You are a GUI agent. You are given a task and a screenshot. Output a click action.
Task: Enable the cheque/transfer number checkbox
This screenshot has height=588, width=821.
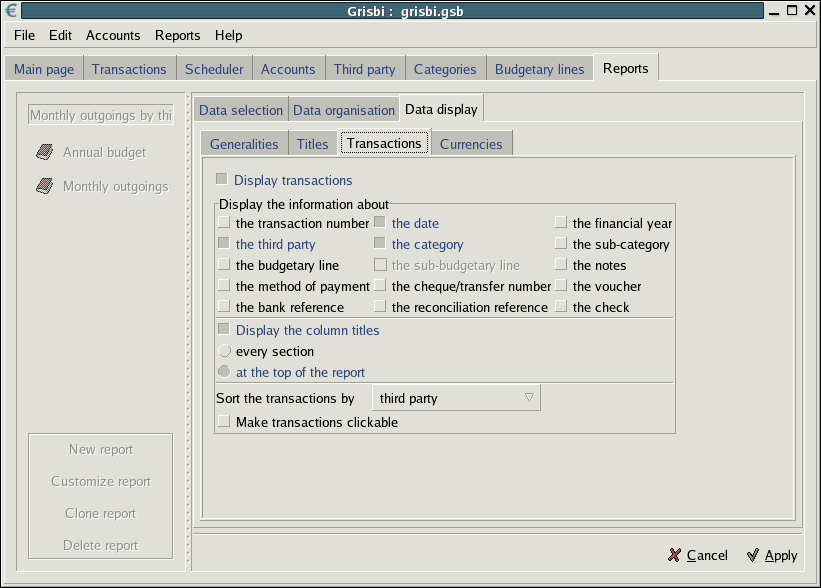(380, 285)
